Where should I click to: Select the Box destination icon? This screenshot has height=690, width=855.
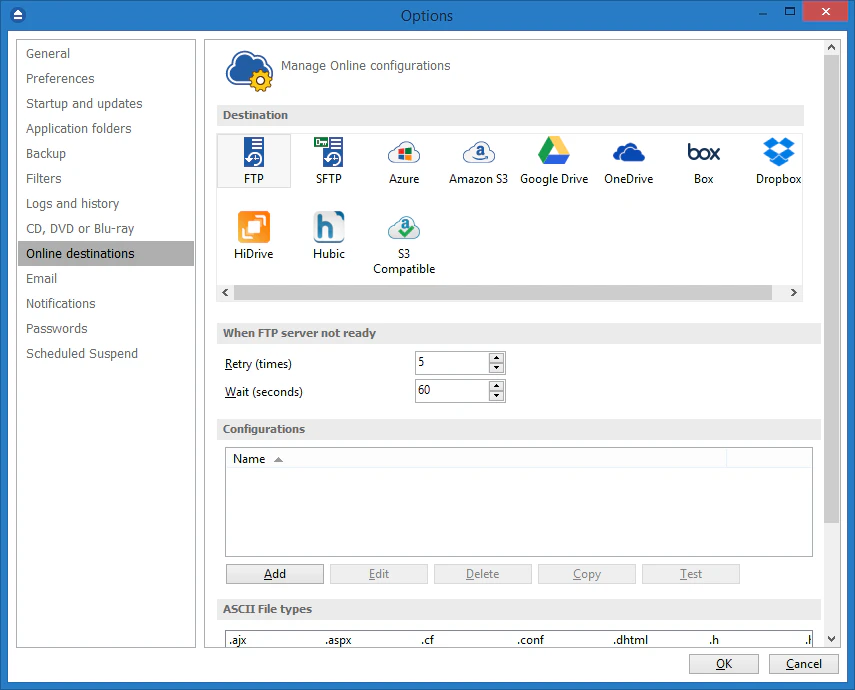click(704, 160)
